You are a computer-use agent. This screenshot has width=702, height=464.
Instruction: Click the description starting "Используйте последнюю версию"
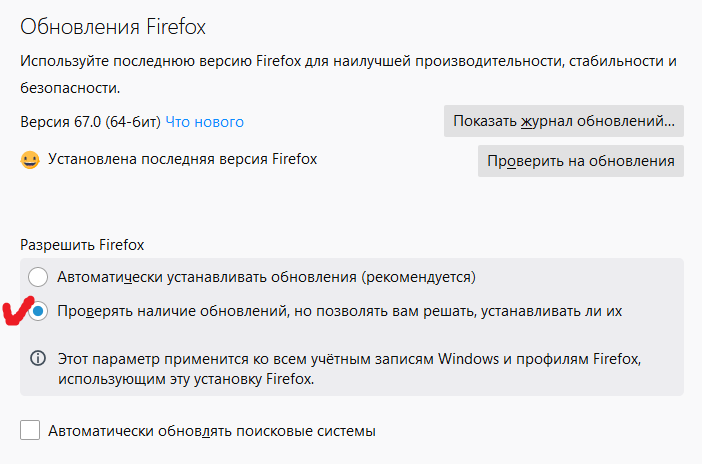coord(348,74)
